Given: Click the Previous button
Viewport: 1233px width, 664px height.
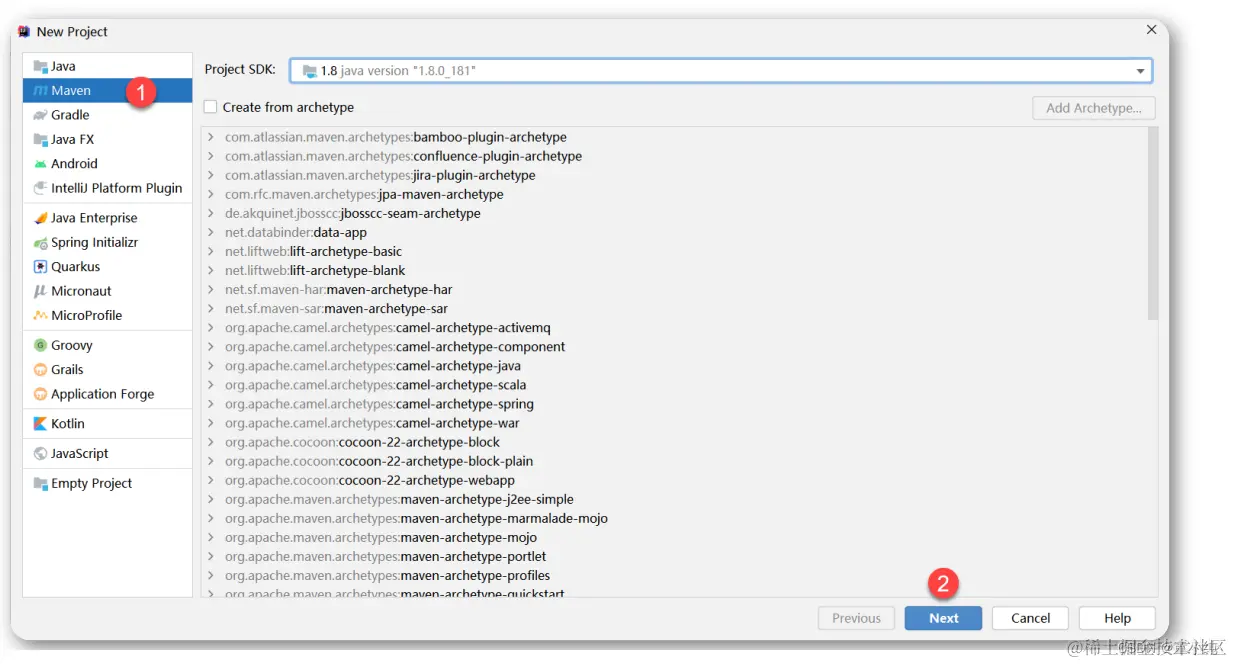Looking at the screenshot, I should (856, 618).
